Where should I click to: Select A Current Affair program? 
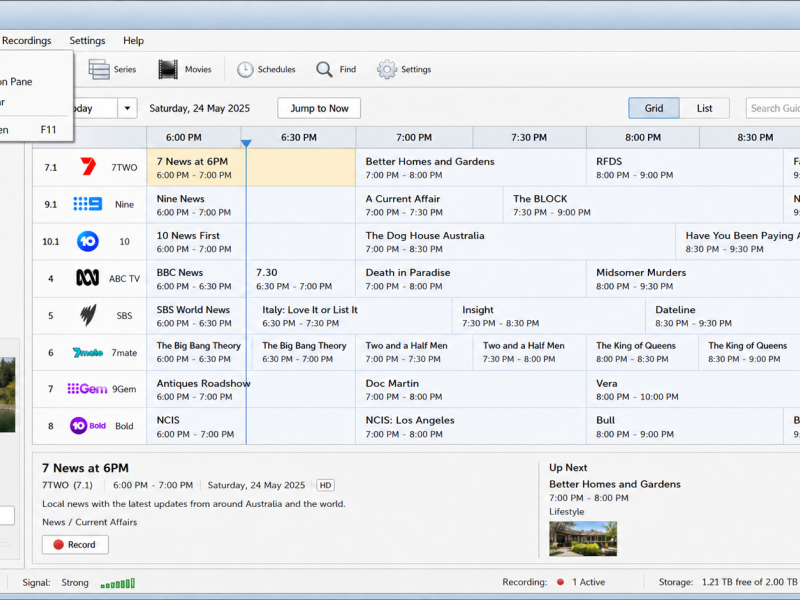click(x=430, y=205)
